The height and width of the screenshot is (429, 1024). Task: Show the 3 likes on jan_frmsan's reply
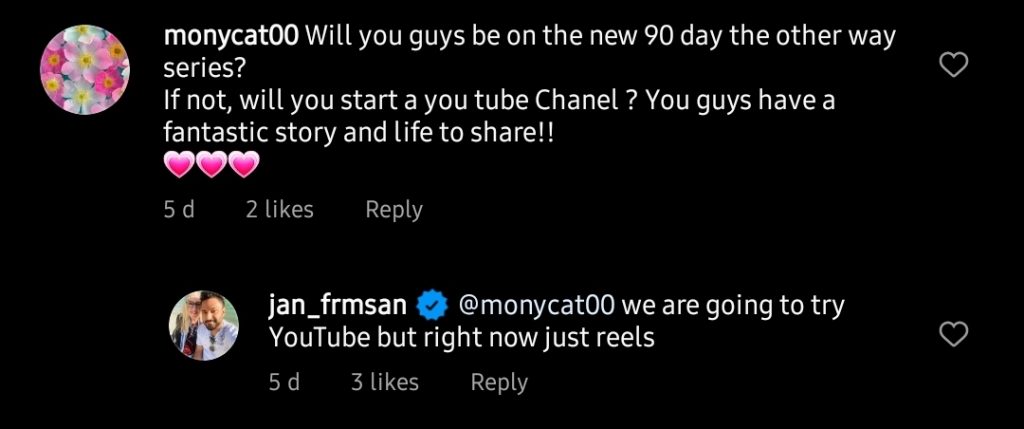[384, 382]
